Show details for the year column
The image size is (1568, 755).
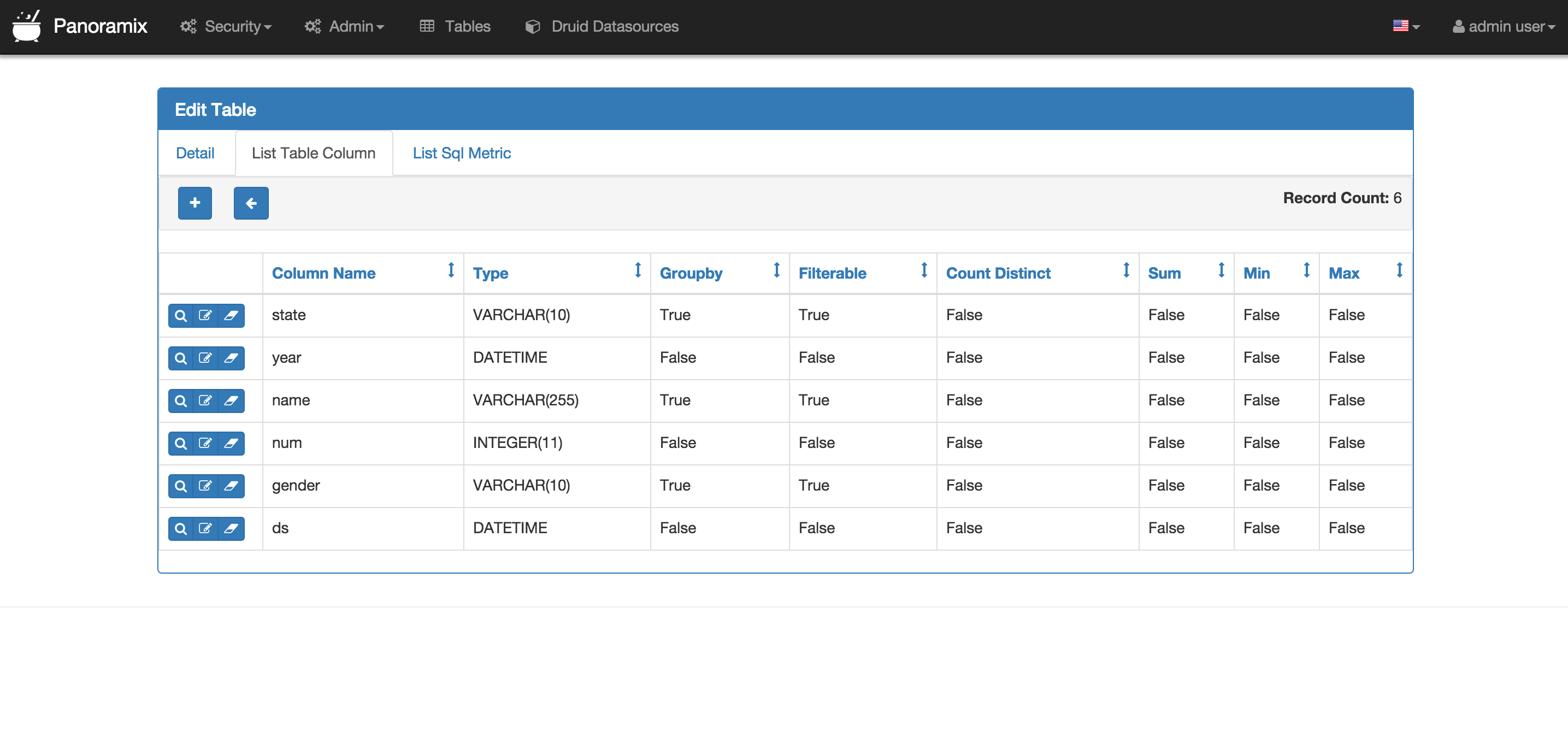point(181,358)
